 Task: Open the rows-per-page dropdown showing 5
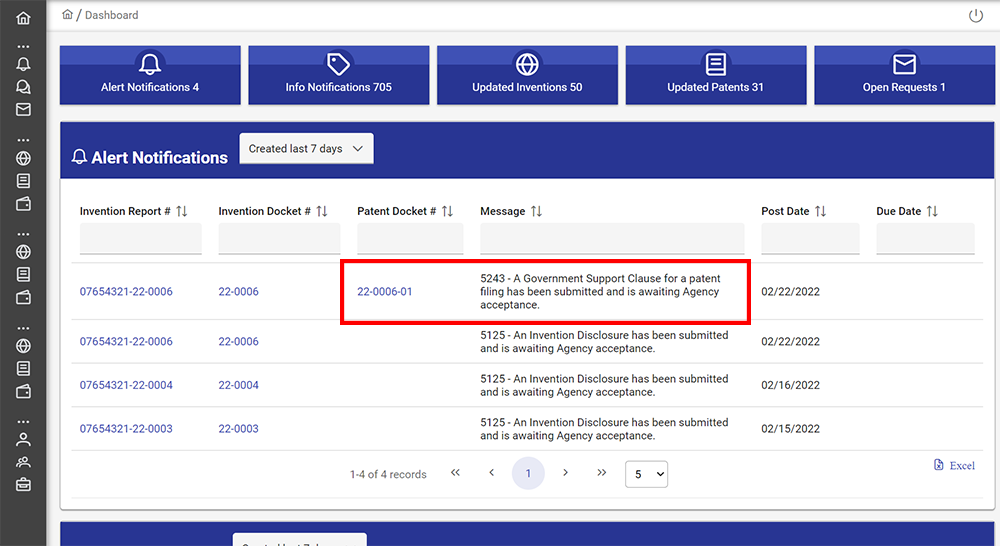tap(646, 474)
